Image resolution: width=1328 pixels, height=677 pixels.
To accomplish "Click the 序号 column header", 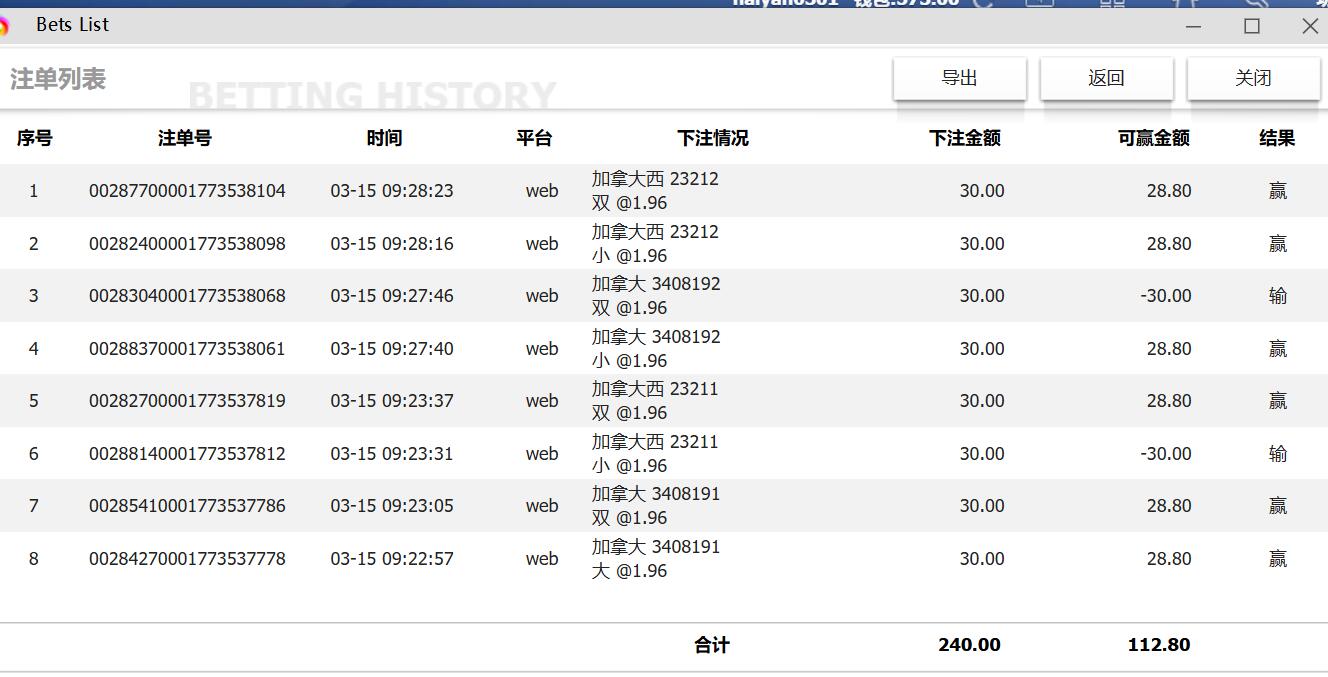I will tap(34, 138).
